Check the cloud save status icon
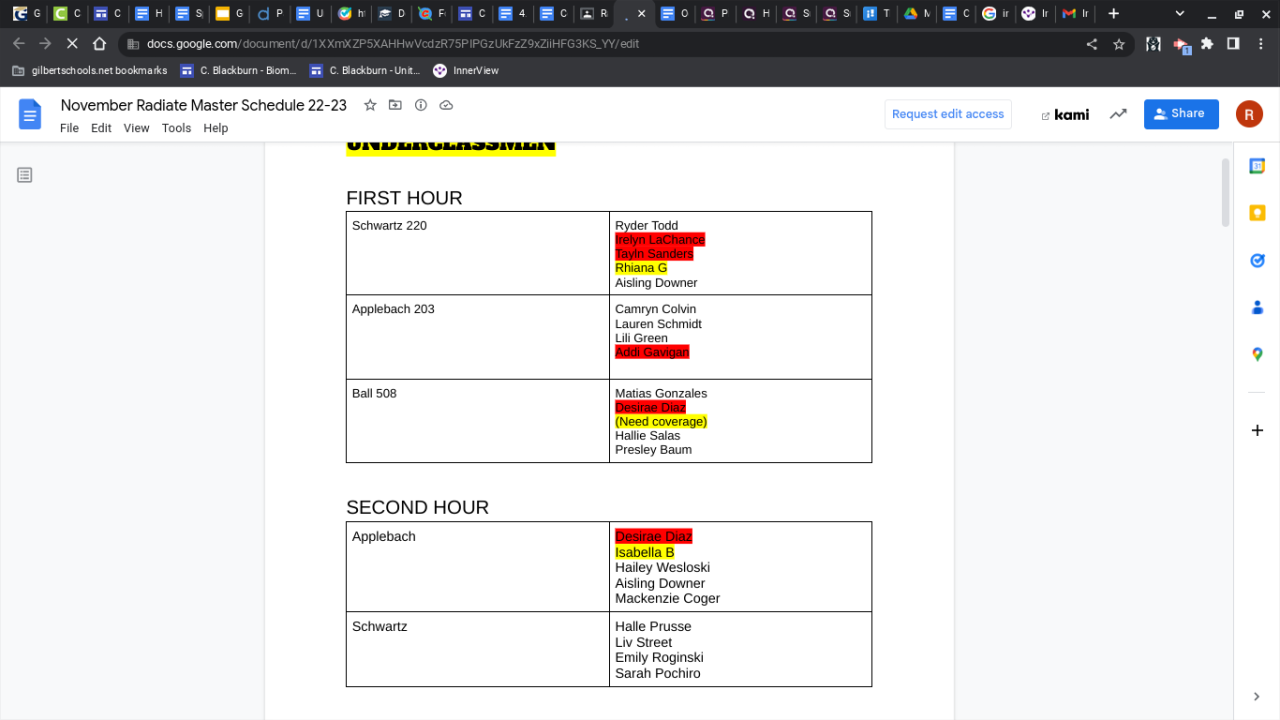The image size is (1280, 720). (x=446, y=105)
